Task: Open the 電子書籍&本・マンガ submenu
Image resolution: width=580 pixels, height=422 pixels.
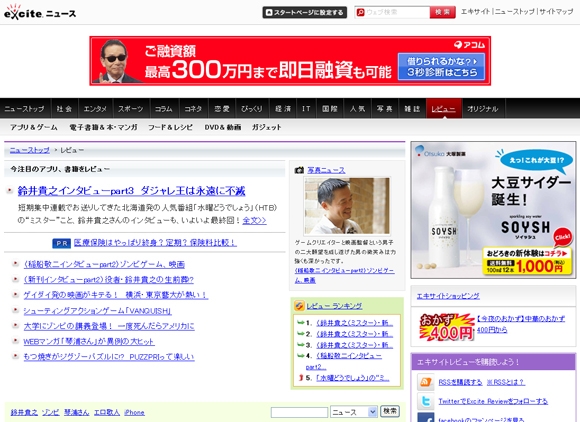Action: pos(103,127)
